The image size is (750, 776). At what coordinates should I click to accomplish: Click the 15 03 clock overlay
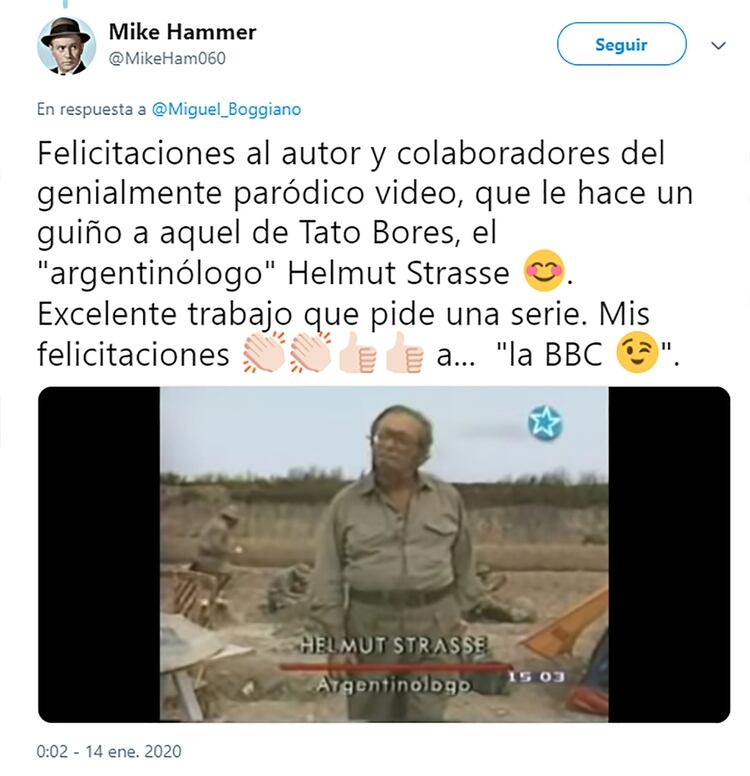[537, 677]
